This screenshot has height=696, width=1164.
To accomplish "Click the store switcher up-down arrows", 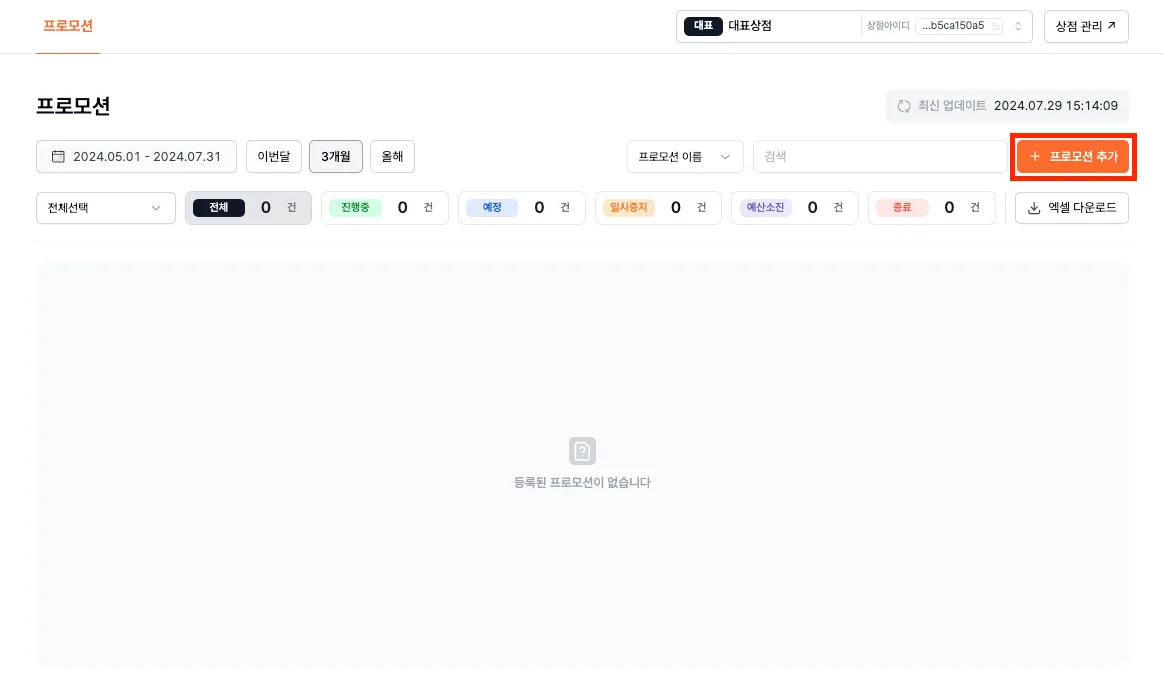I will pyautogui.click(x=1017, y=26).
